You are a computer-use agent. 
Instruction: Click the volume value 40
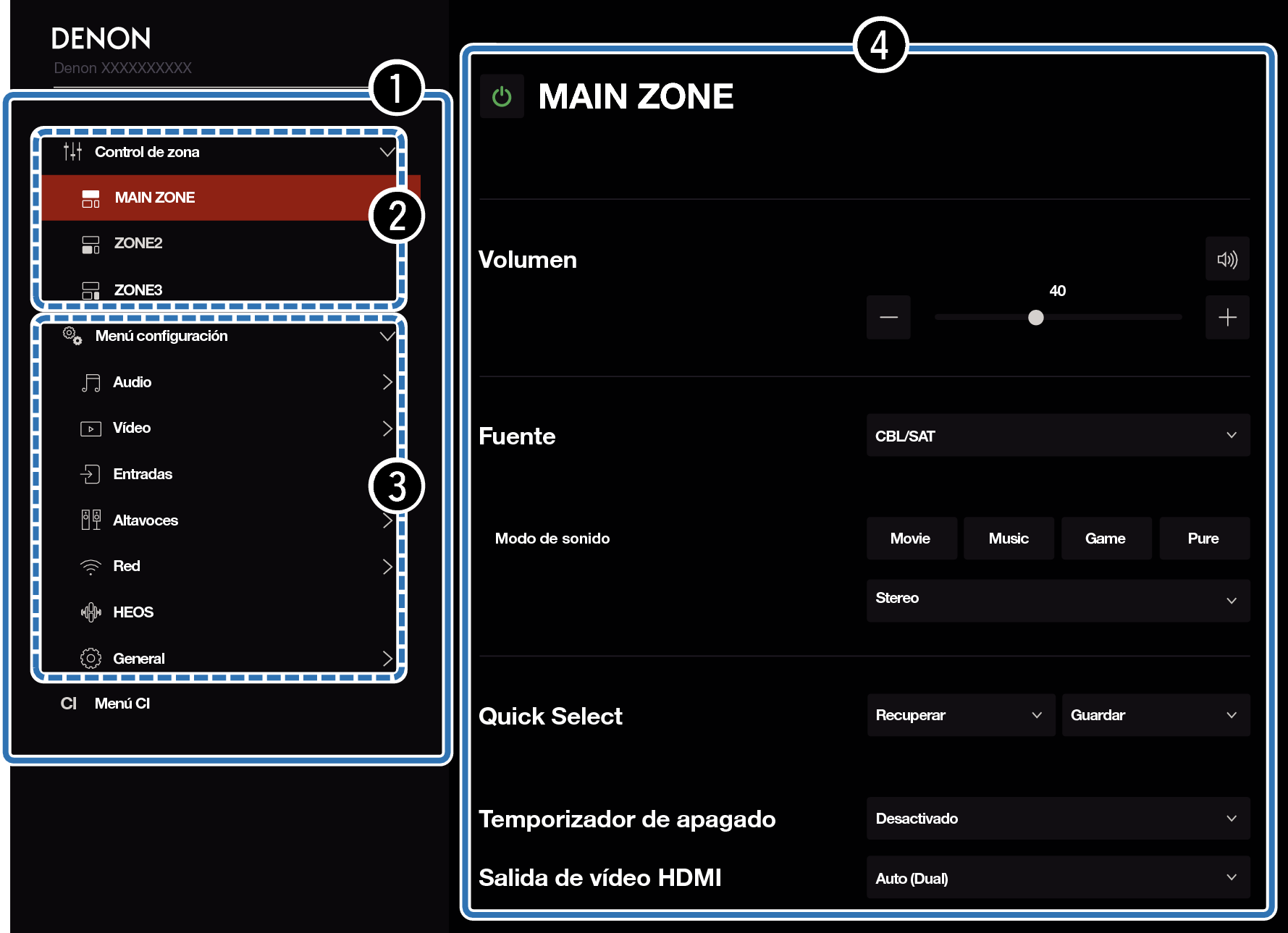[x=1057, y=291]
